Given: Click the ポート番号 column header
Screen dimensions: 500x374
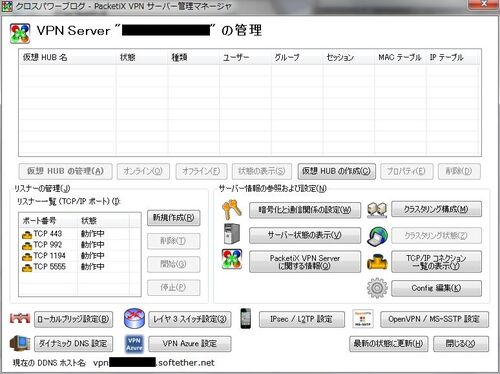Looking at the screenshot, I should pyautogui.click(x=49, y=221).
